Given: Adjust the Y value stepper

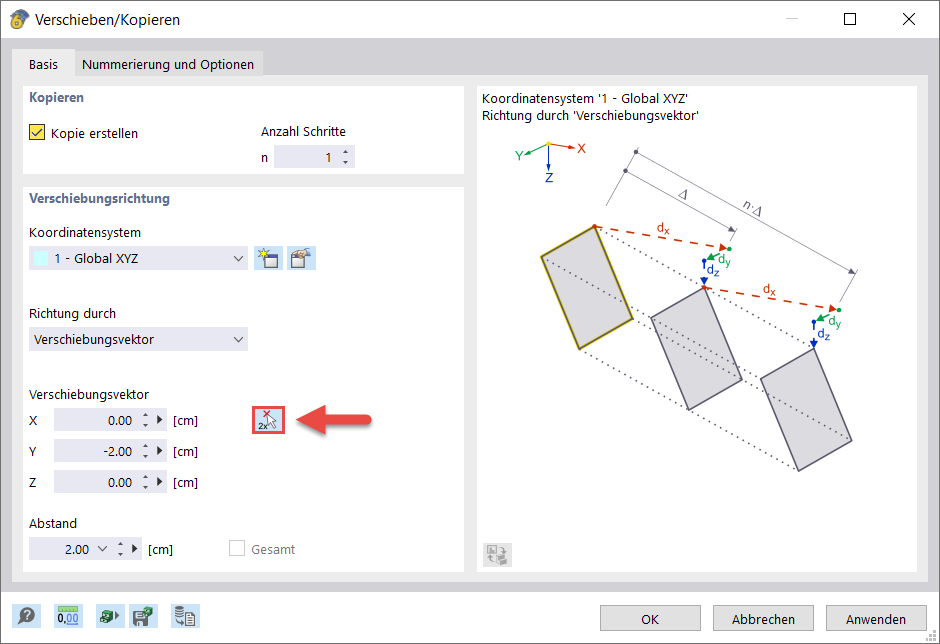Looking at the screenshot, I should coord(146,451).
